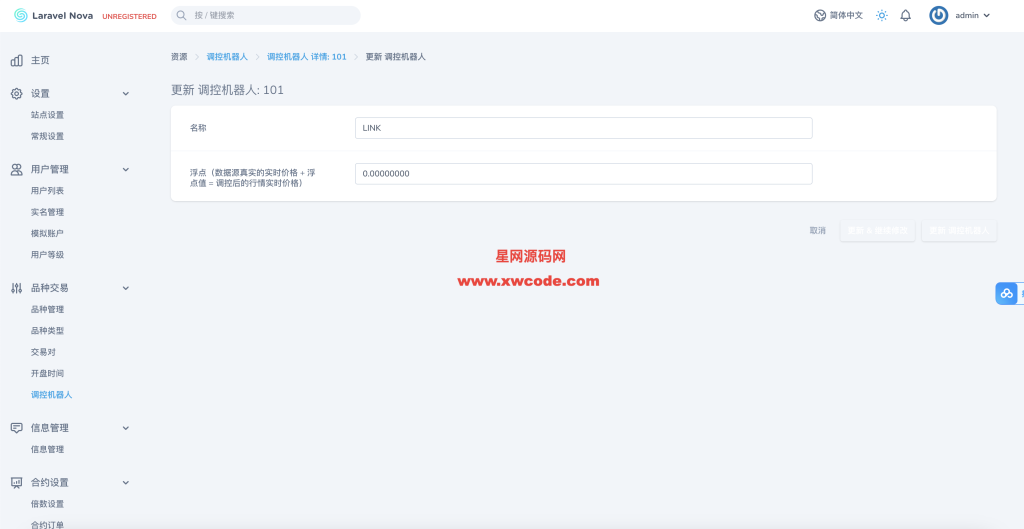Open the notifications bell

click(x=905, y=15)
